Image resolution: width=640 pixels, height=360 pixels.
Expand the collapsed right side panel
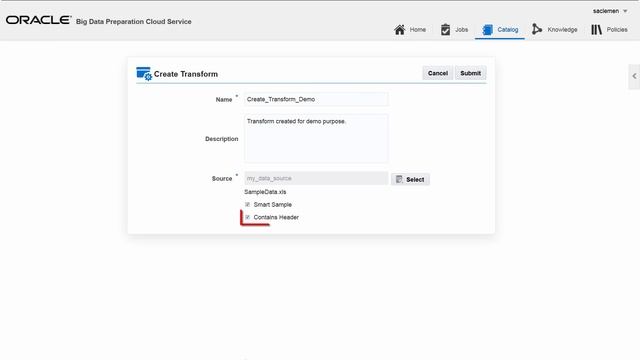point(634,76)
